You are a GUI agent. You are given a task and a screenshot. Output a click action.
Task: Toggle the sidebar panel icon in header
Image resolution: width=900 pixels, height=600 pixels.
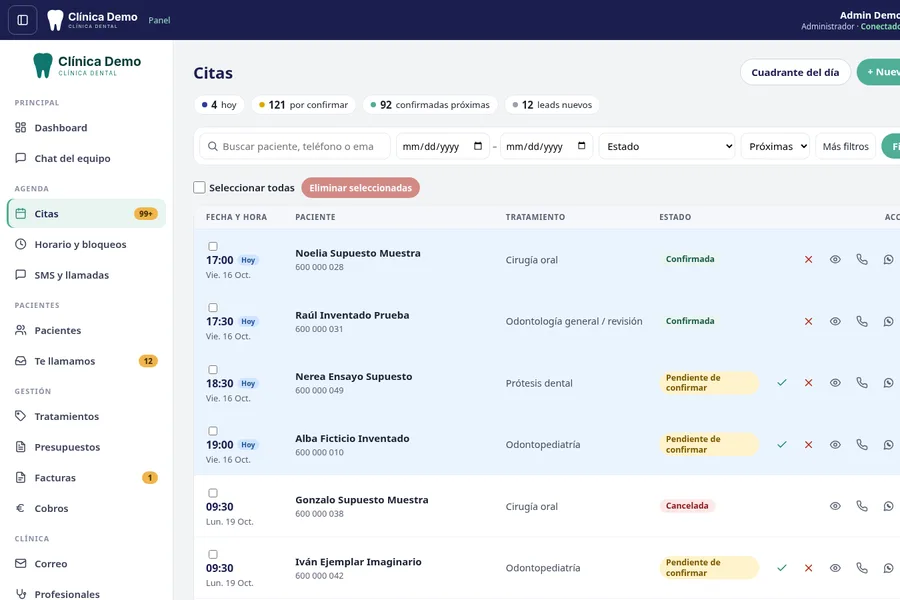22,20
